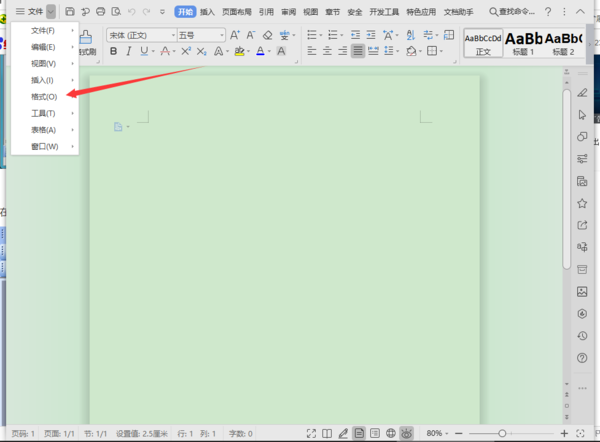Screen dimensions: 600x442
Task: Click the Print icon in quick toolbar
Action: point(100,11)
